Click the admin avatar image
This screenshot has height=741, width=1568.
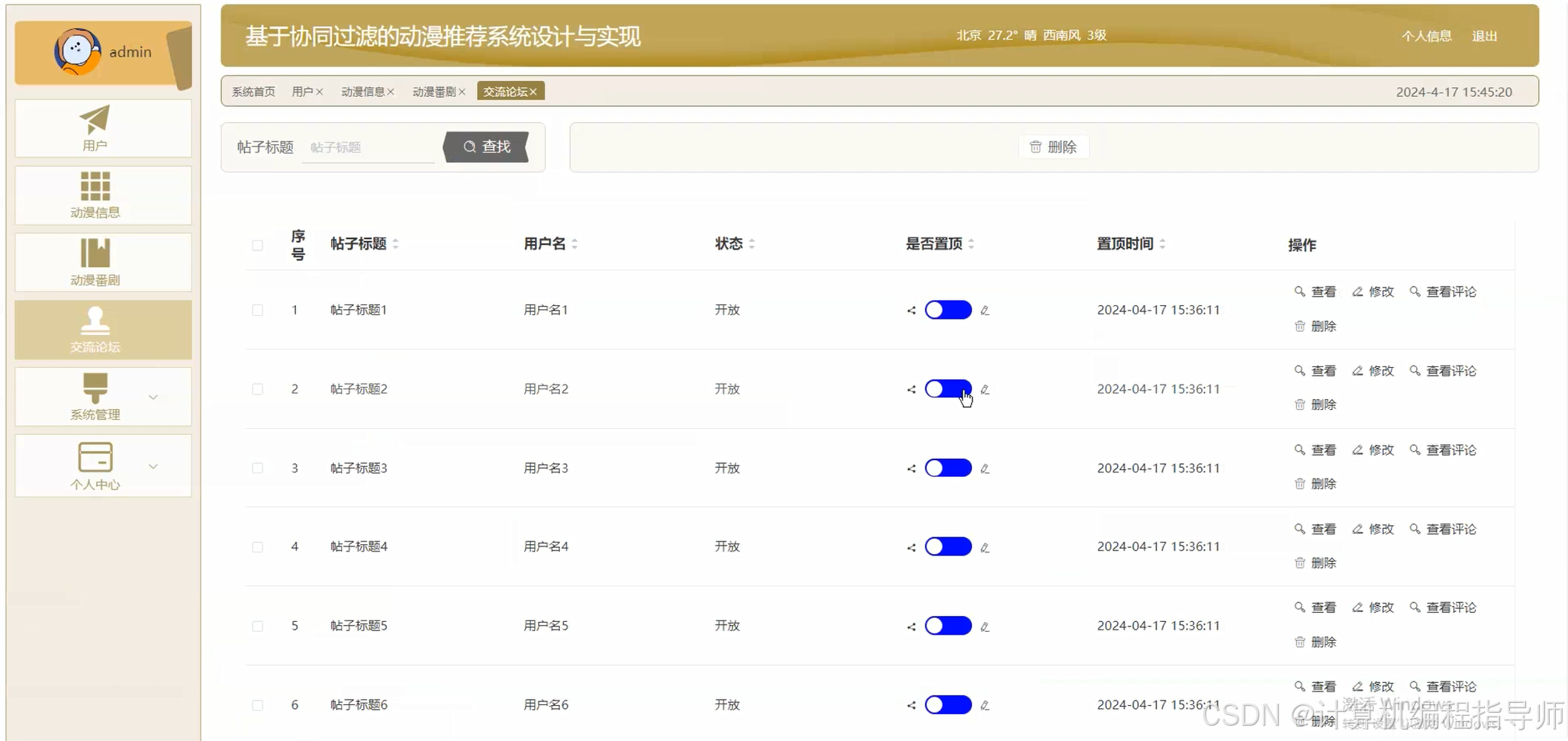coord(76,52)
